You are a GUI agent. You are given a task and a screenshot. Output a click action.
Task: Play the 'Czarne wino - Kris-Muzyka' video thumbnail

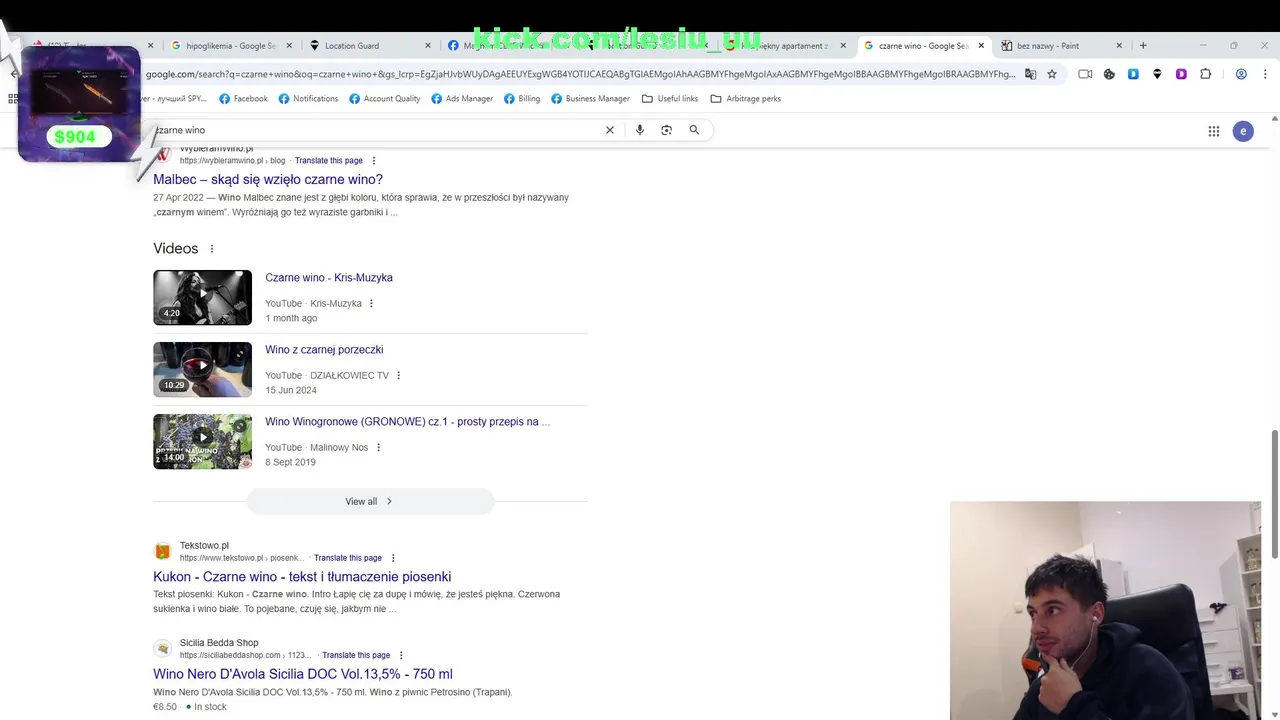coord(202,297)
